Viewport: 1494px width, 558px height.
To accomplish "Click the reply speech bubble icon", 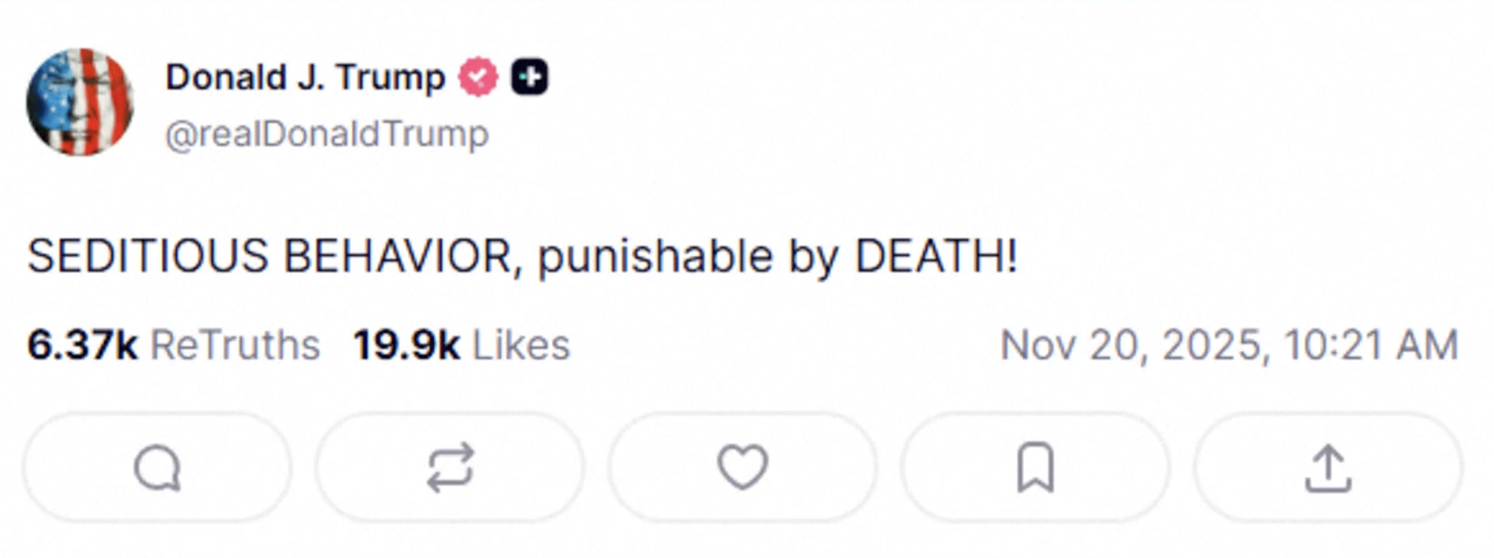I will (x=158, y=468).
